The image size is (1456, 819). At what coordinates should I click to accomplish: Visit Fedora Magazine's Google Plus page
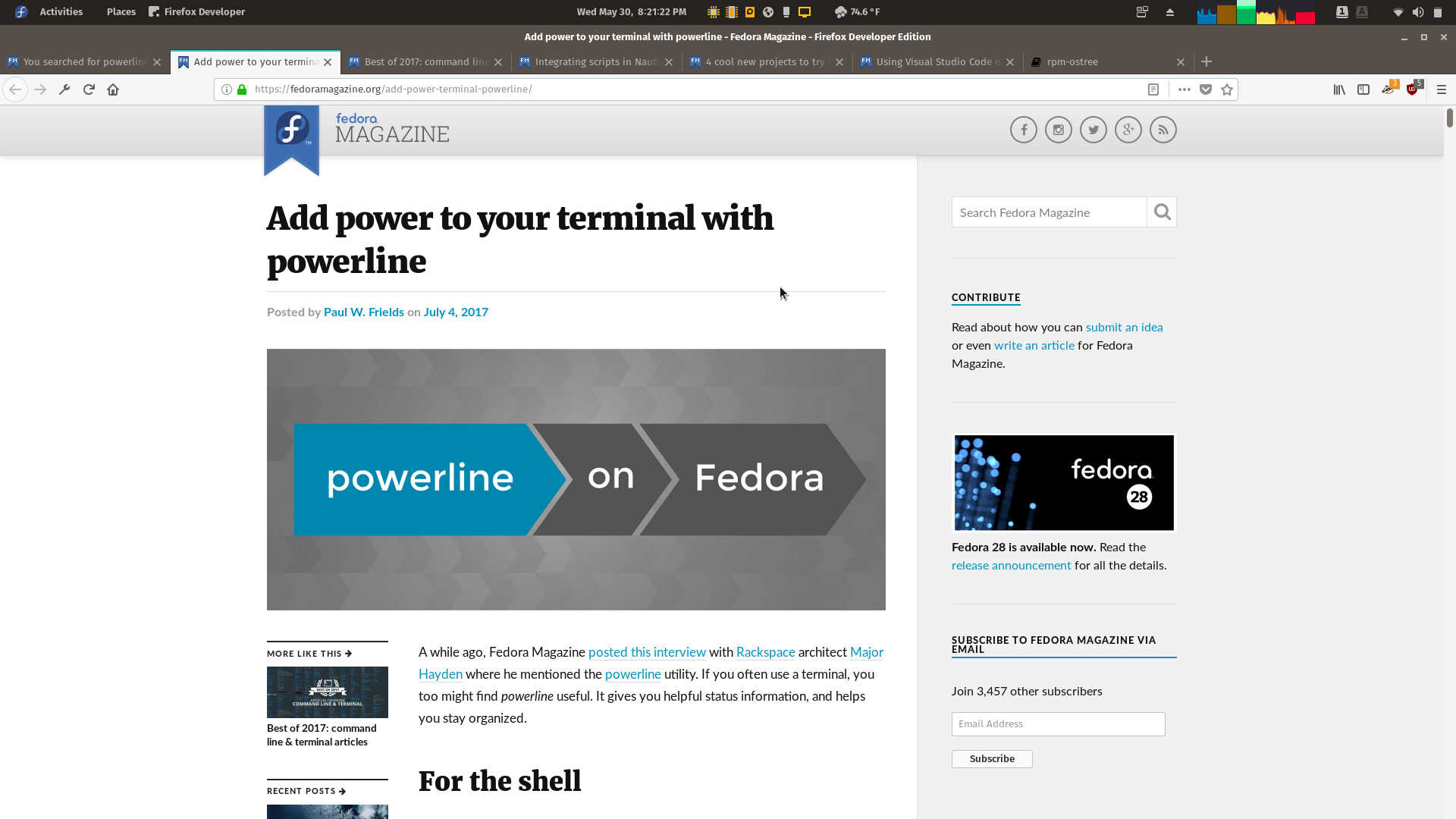coord(1128,130)
